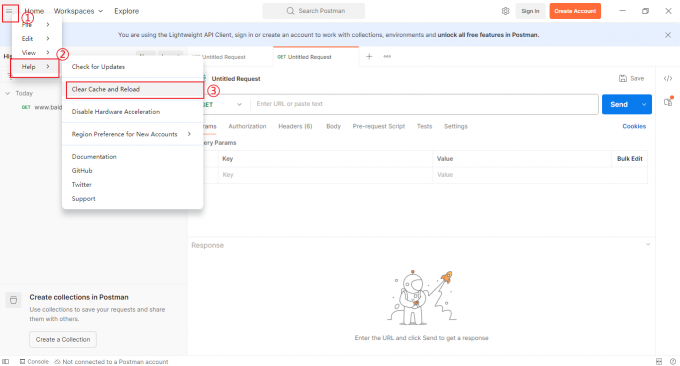
Task: Click the collections box icon
Action: coord(13,300)
